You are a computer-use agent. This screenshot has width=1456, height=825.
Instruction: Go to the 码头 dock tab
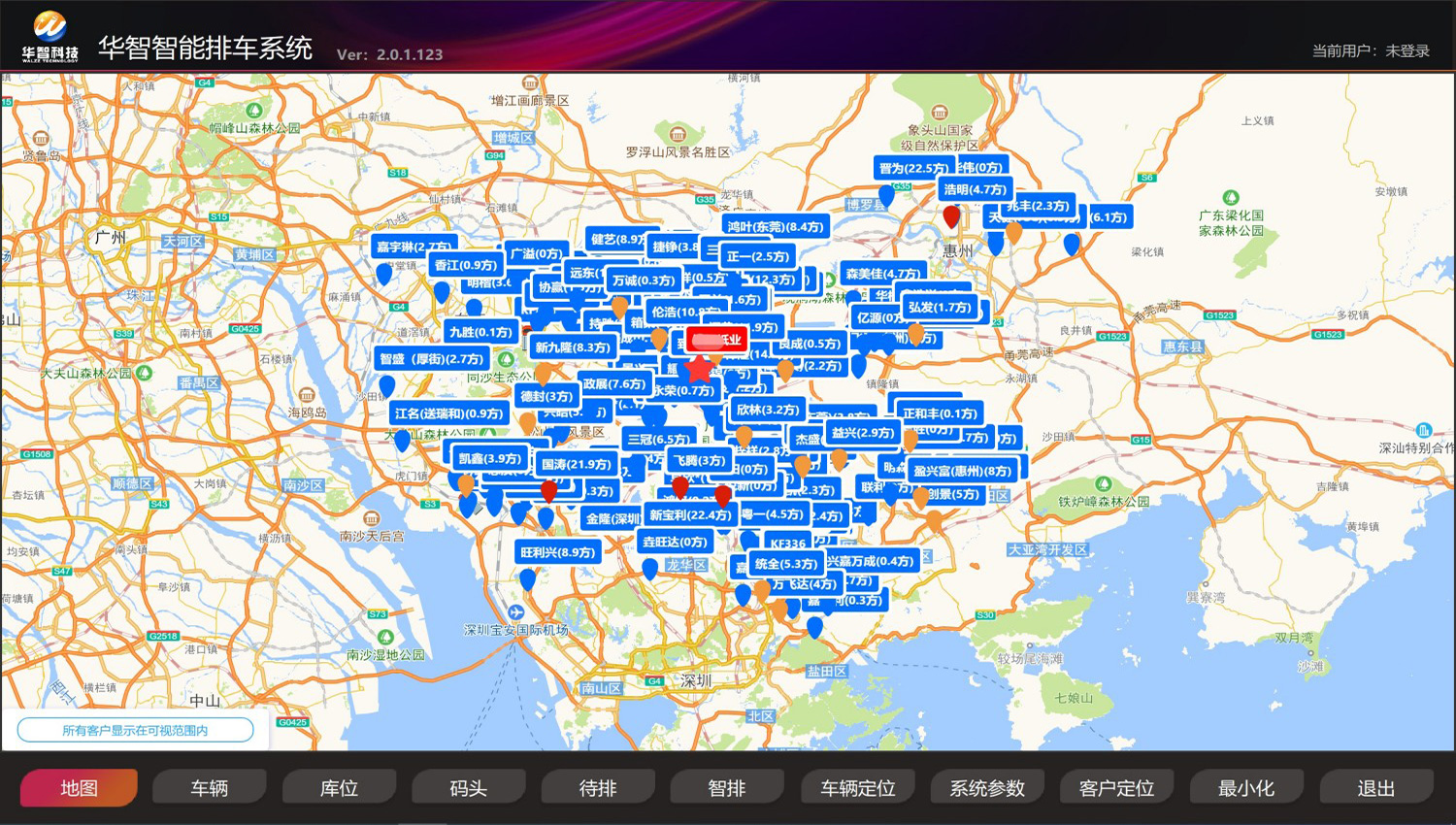pyautogui.click(x=468, y=788)
